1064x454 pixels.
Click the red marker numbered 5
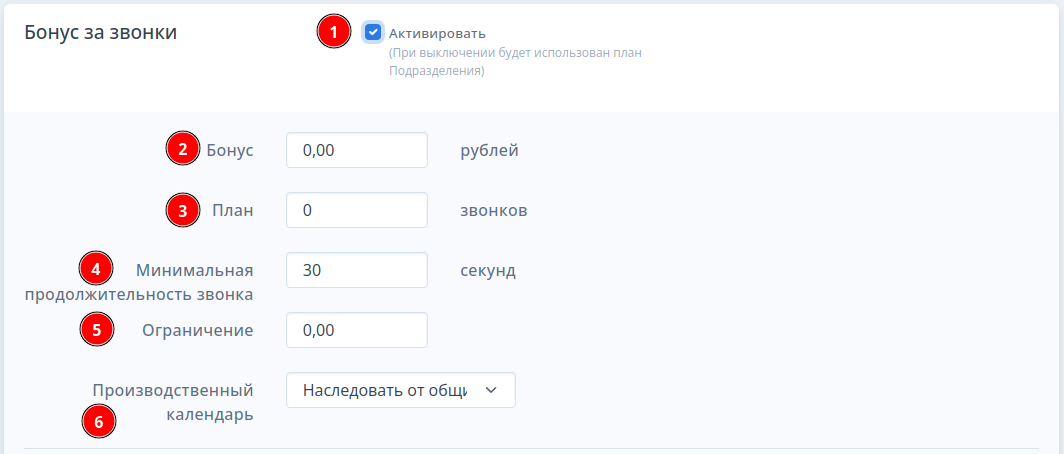pos(96,330)
